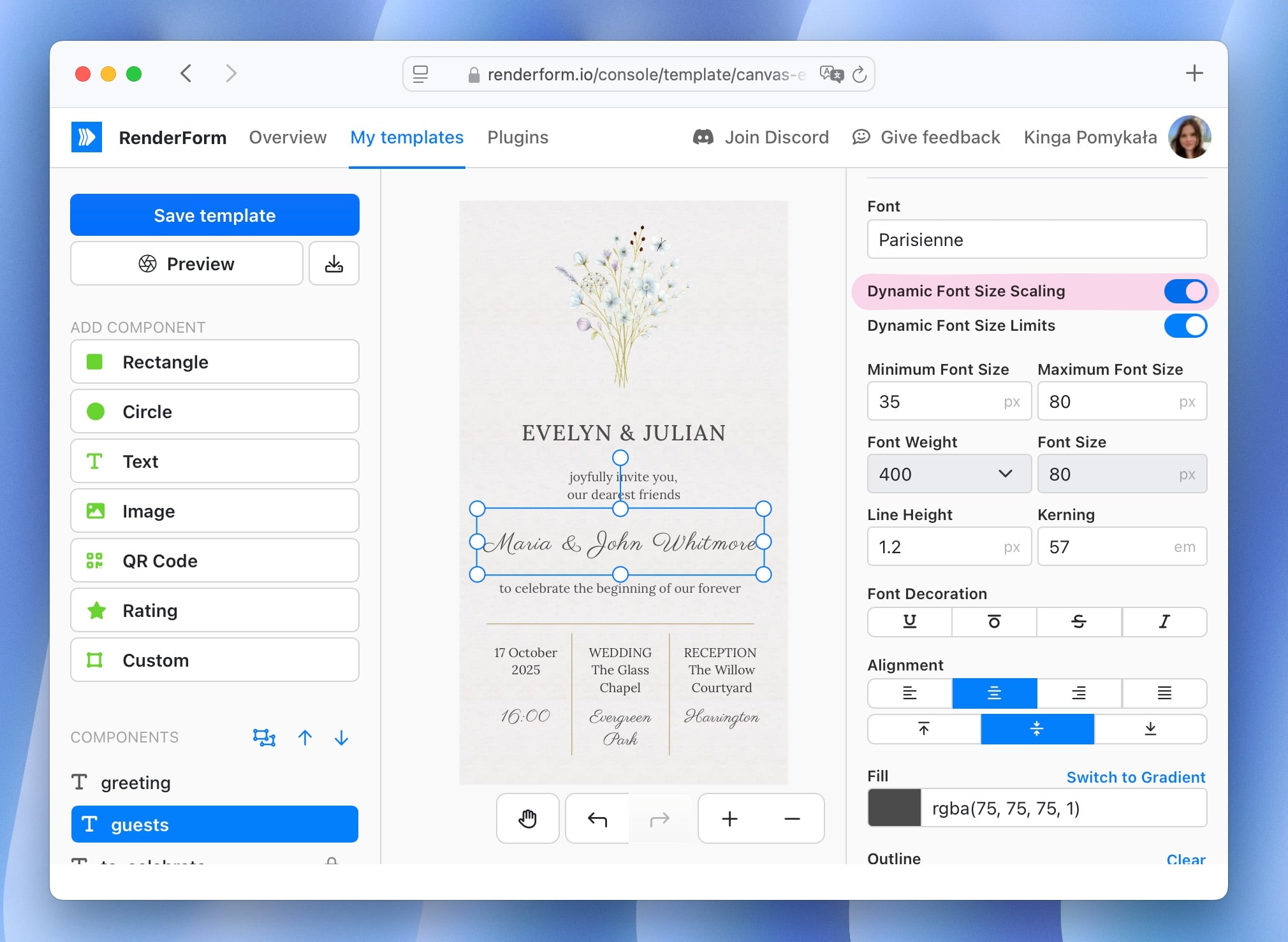Open the Overview tab
The height and width of the screenshot is (942, 1288).
click(288, 137)
